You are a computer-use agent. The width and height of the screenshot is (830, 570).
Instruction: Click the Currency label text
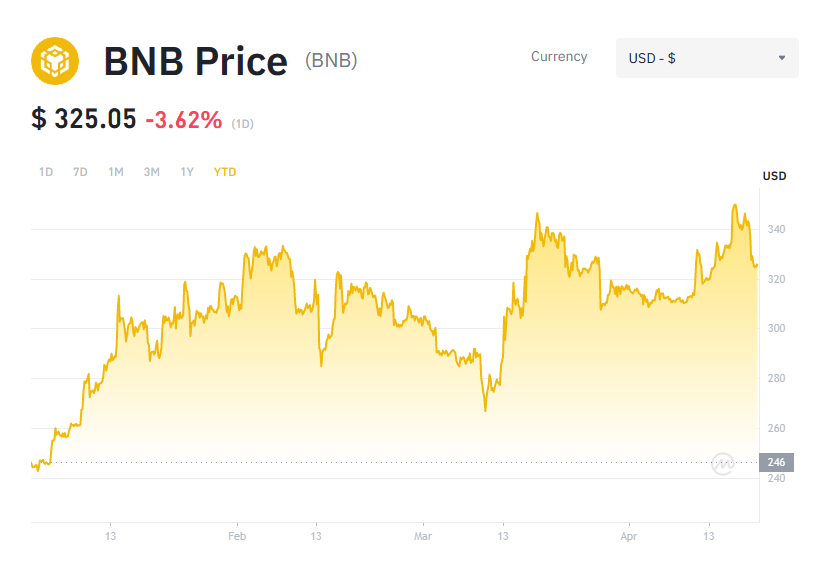coord(559,57)
